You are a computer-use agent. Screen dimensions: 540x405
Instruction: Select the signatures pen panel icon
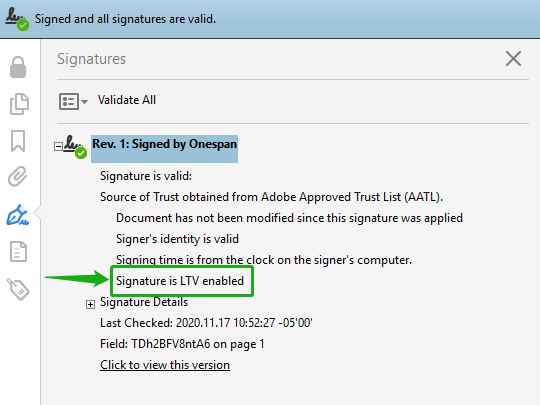tap(18, 215)
